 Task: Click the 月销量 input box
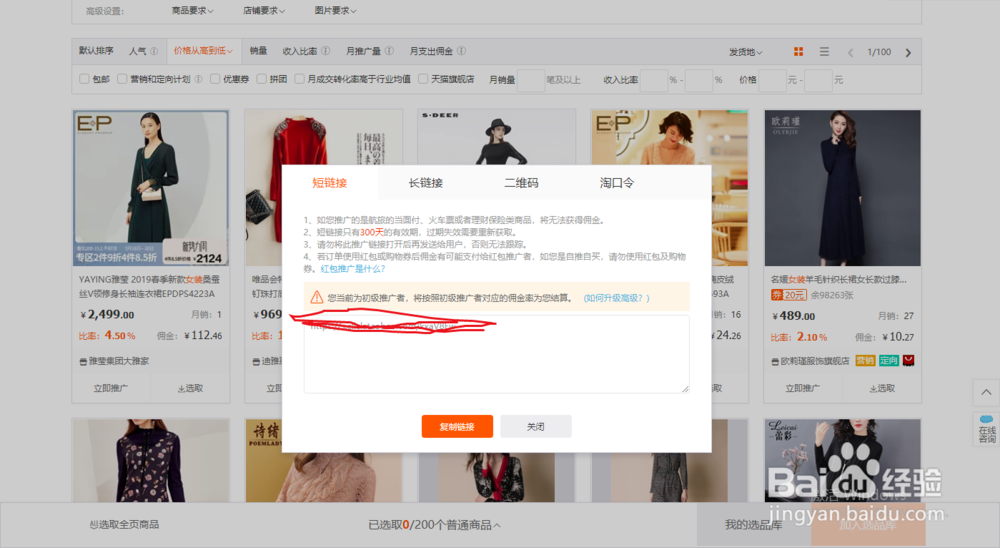[x=531, y=80]
